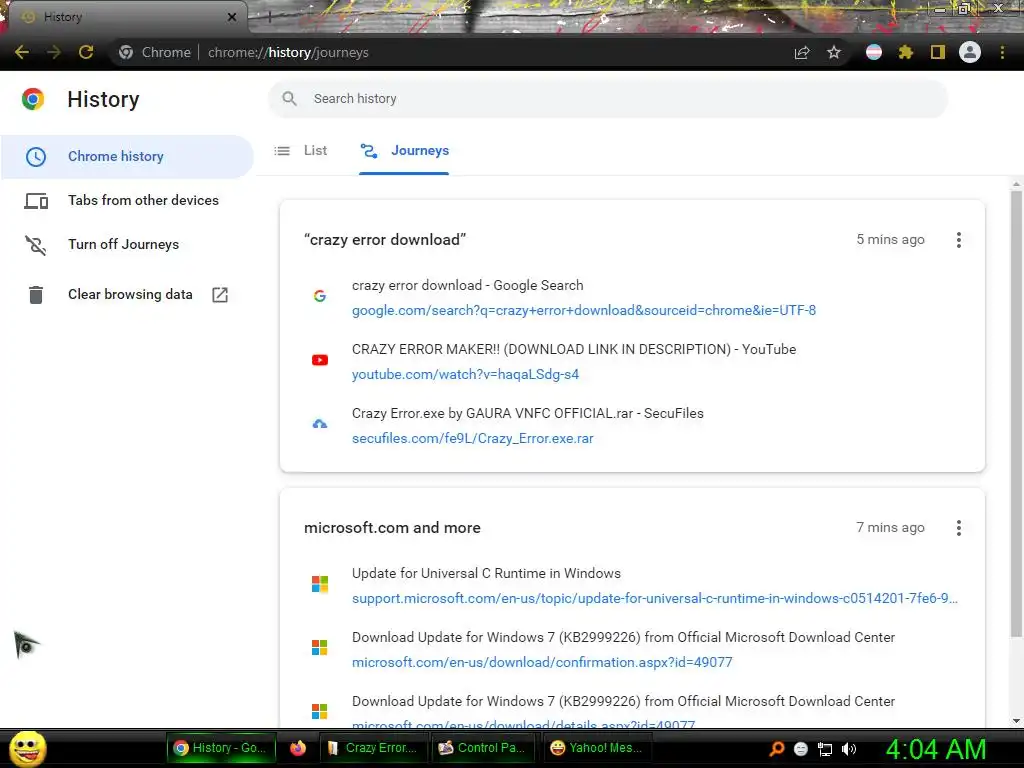The width and height of the screenshot is (1024, 768).
Task: Click scrollbar down arrow
Action: click(x=1016, y=720)
